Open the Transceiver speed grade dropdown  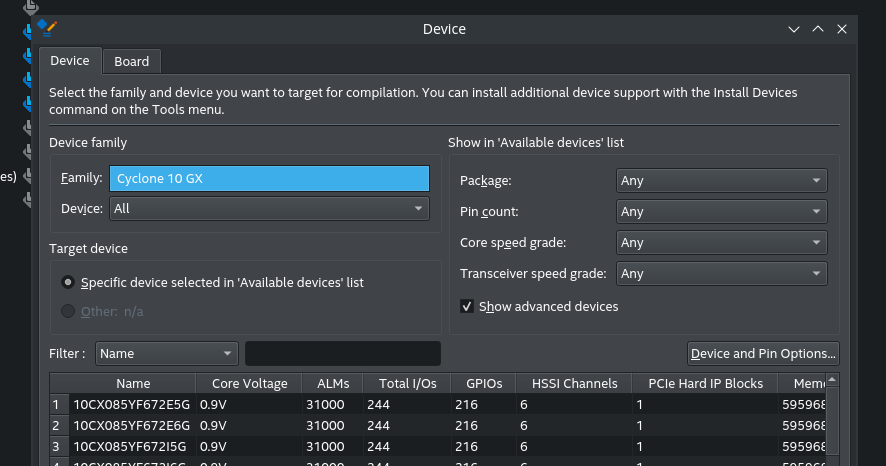click(x=721, y=273)
